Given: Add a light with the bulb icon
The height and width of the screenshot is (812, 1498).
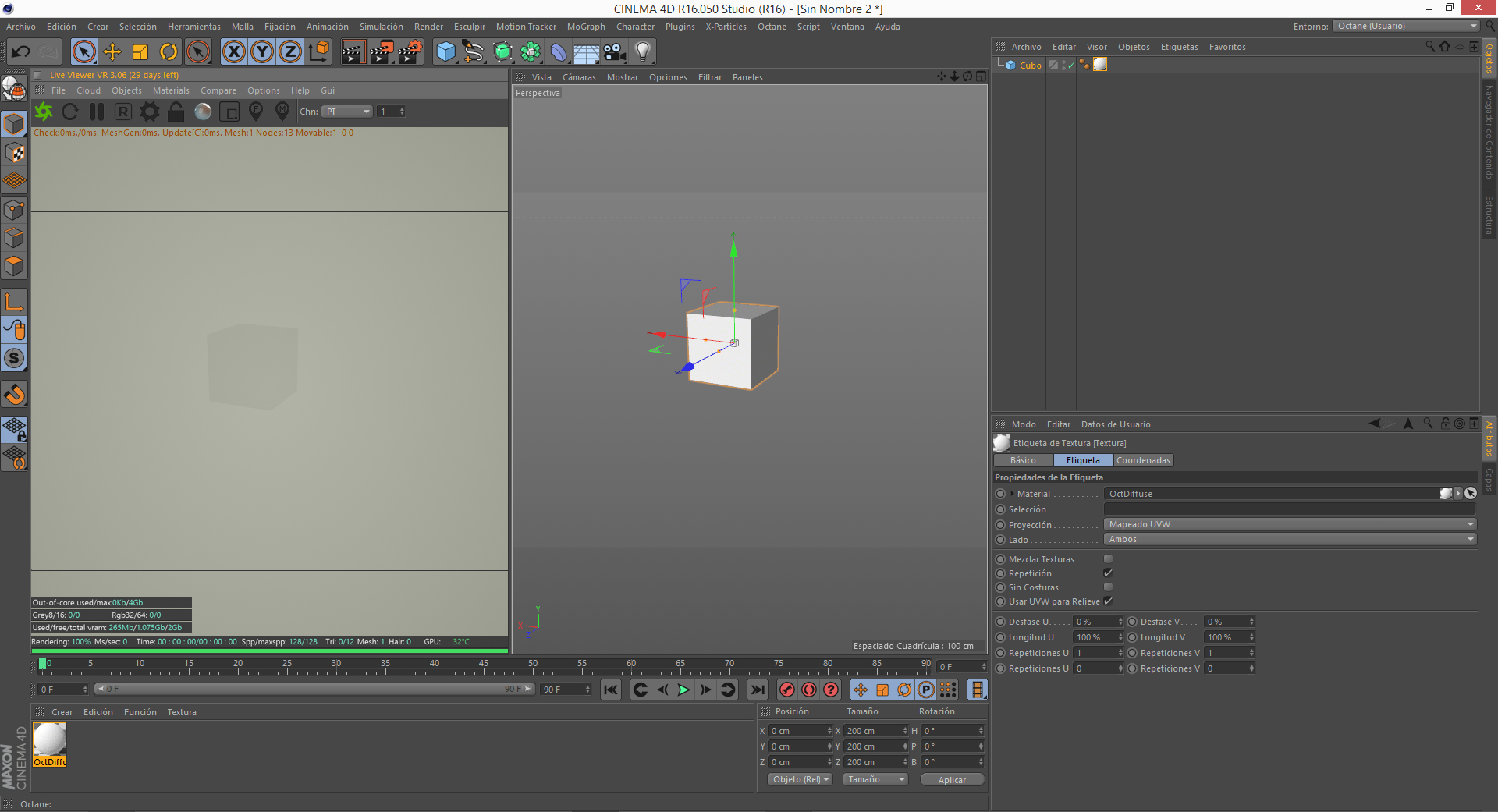Looking at the screenshot, I should tap(643, 52).
